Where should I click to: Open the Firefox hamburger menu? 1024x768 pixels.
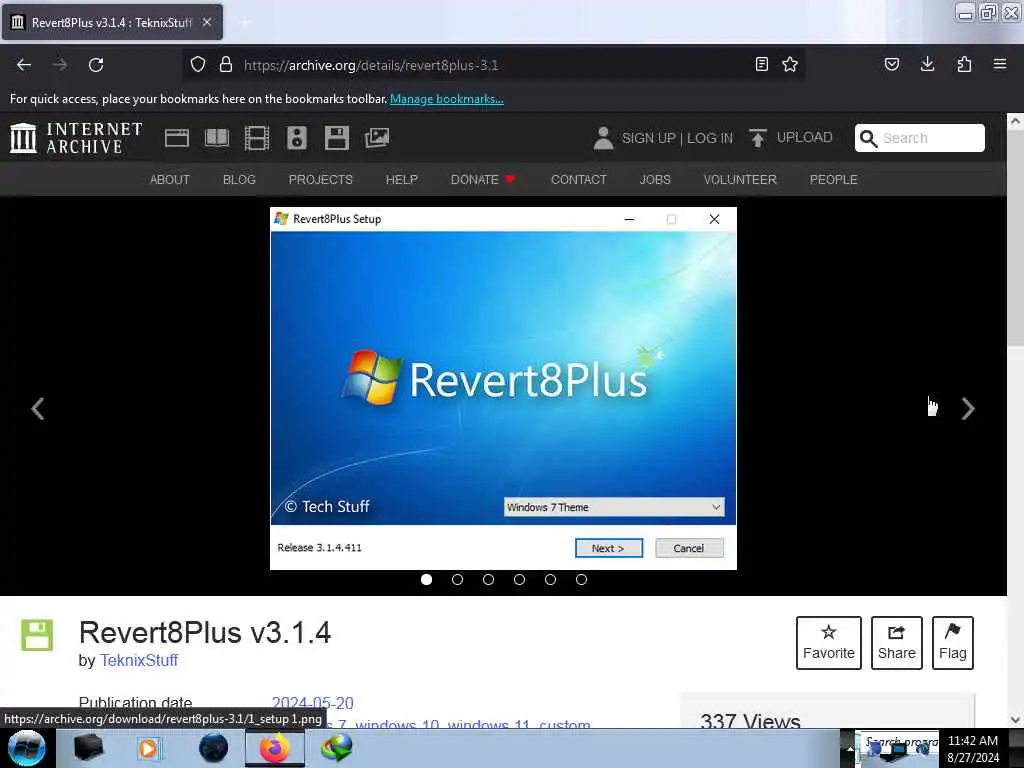pos(1000,64)
